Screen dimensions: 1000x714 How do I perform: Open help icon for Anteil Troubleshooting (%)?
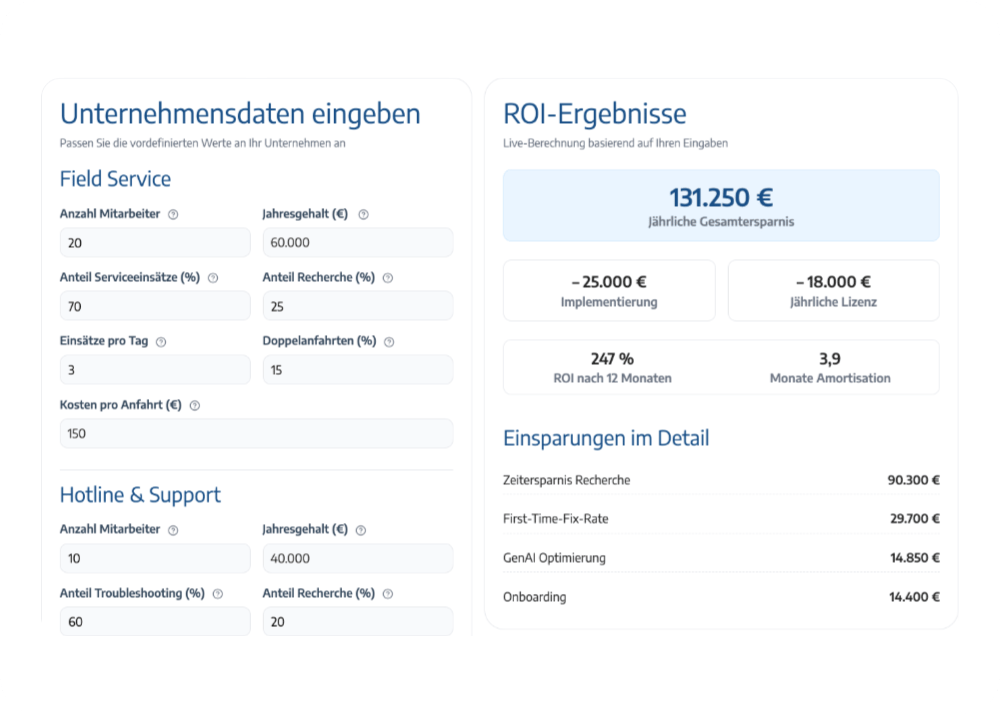[x=217, y=594]
